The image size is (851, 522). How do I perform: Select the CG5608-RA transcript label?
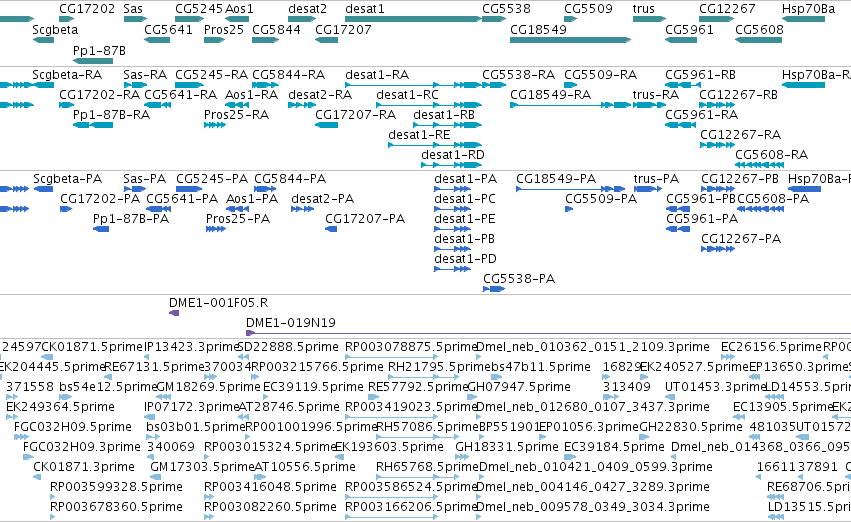[772, 155]
